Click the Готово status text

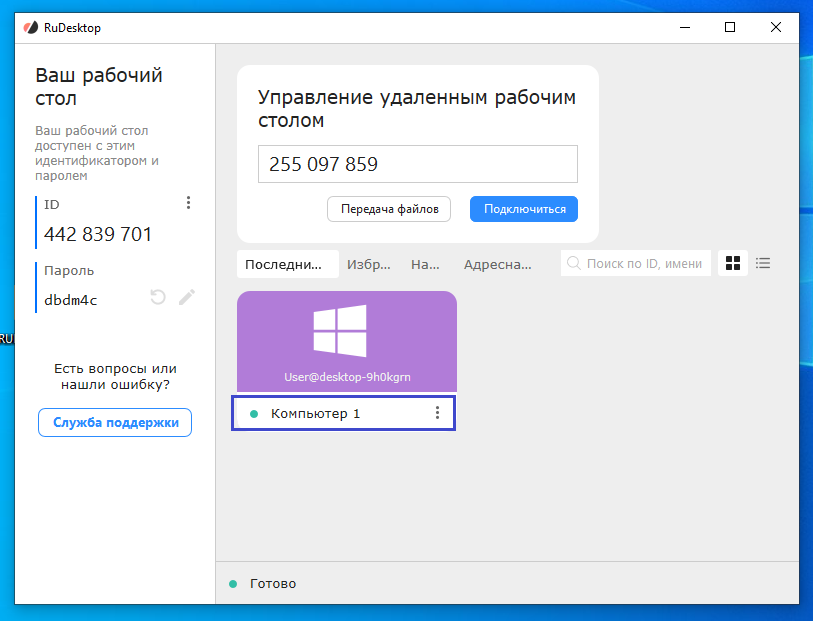point(273,584)
